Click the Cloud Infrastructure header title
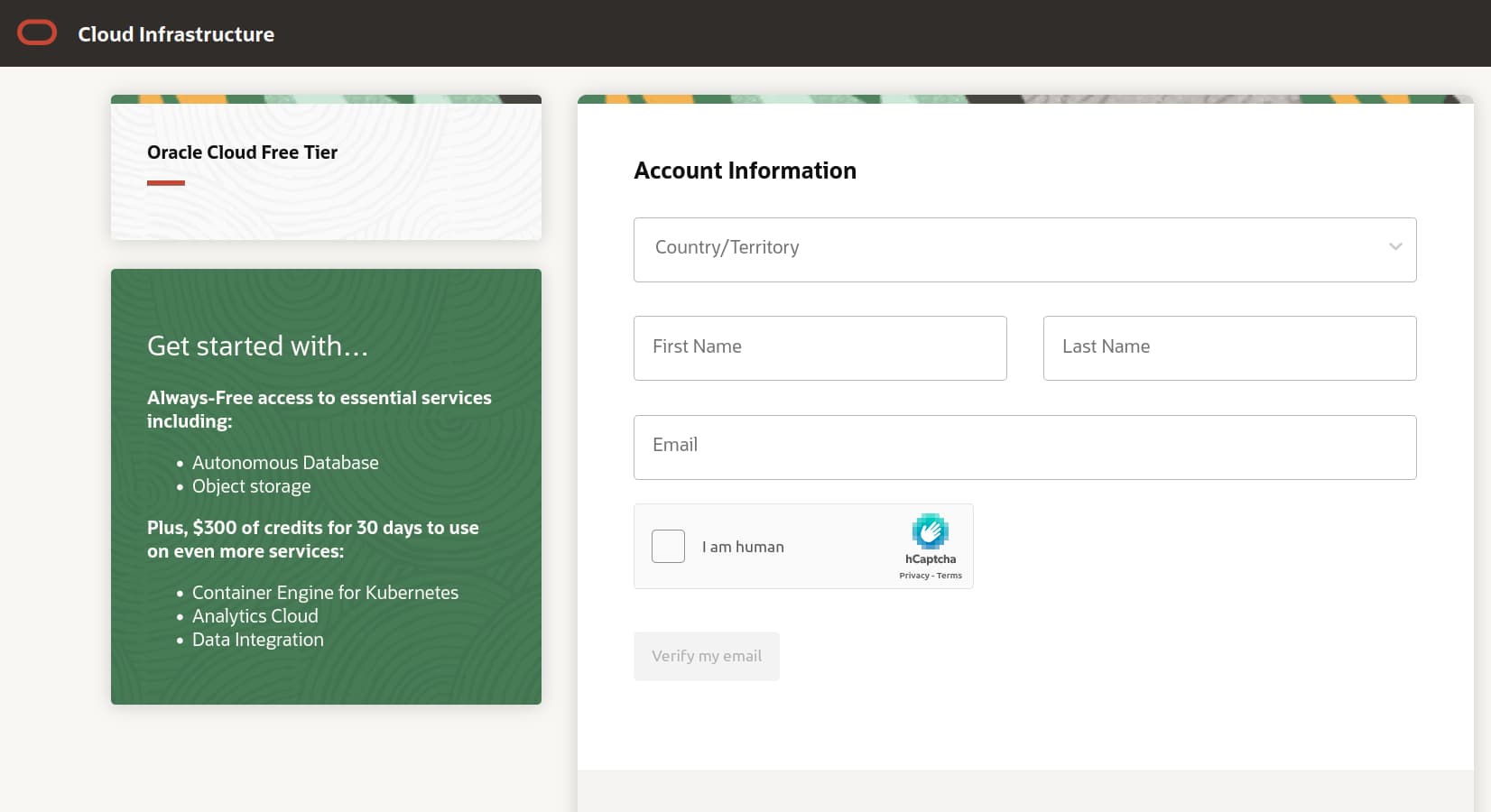Viewport: 1491px width, 812px height. (x=176, y=34)
